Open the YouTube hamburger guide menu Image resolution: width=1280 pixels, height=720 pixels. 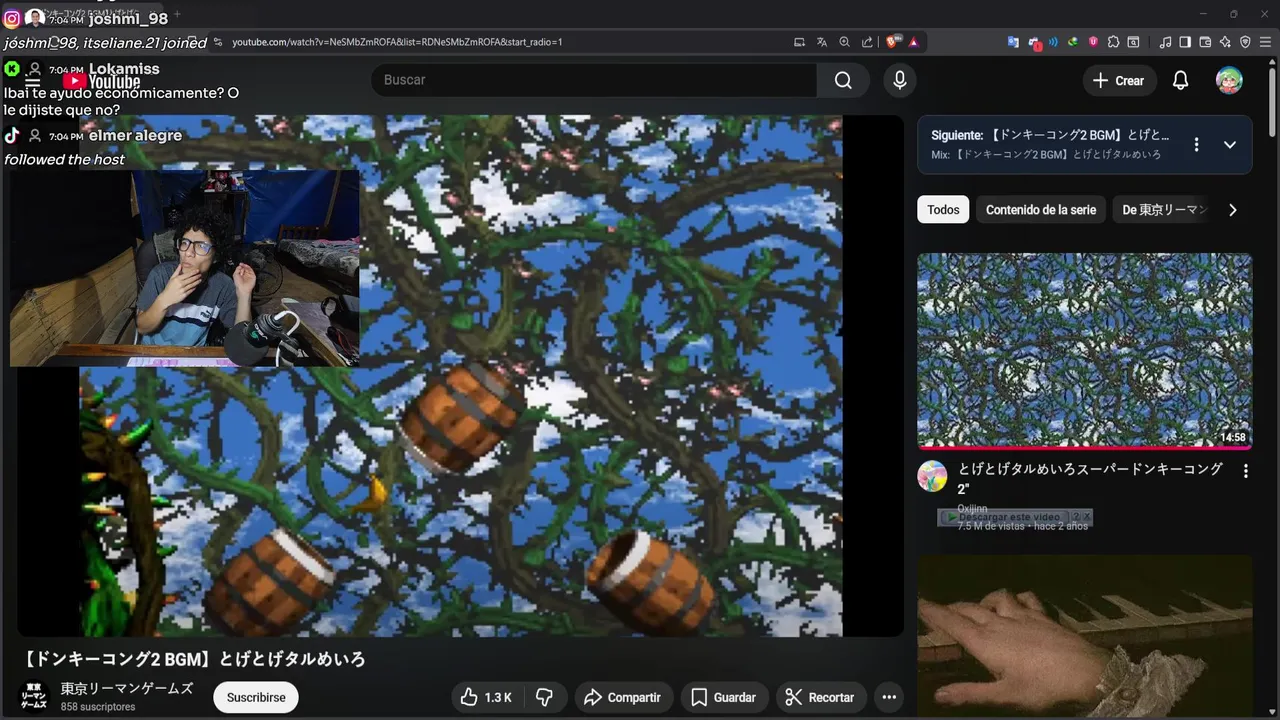(x=33, y=82)
